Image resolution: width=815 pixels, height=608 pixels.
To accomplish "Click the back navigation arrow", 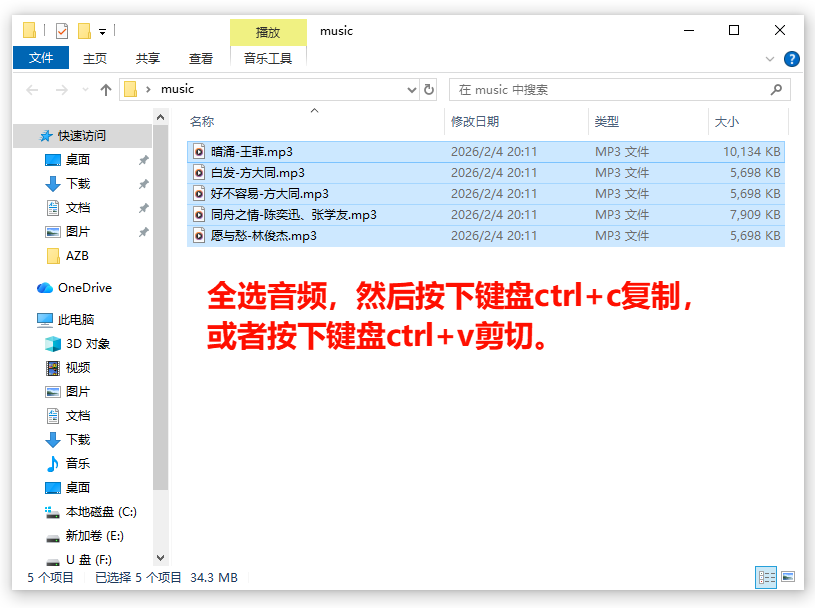I will (x=31, y=89).
